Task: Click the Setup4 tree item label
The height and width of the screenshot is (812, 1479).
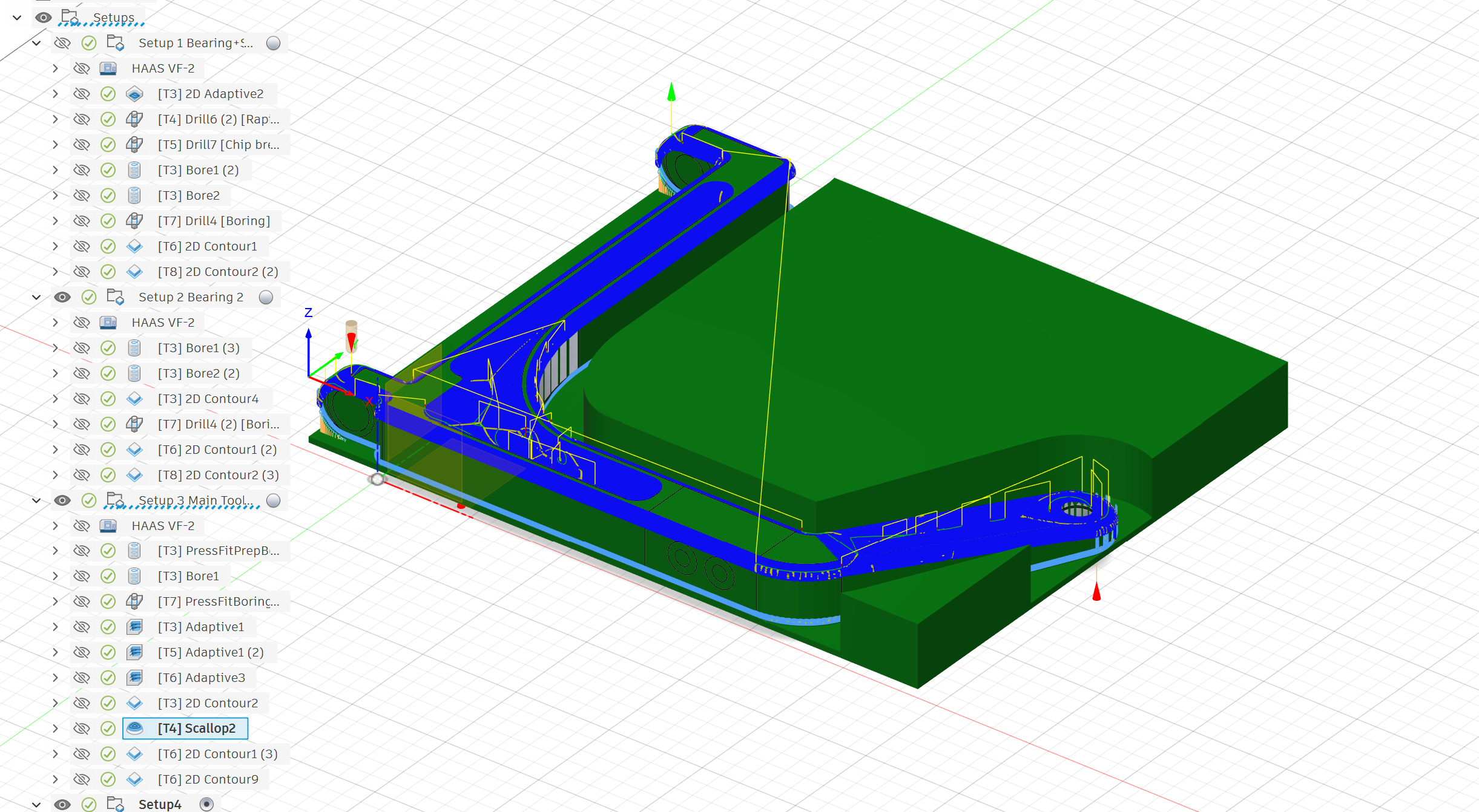Action: tap(160, 804)
